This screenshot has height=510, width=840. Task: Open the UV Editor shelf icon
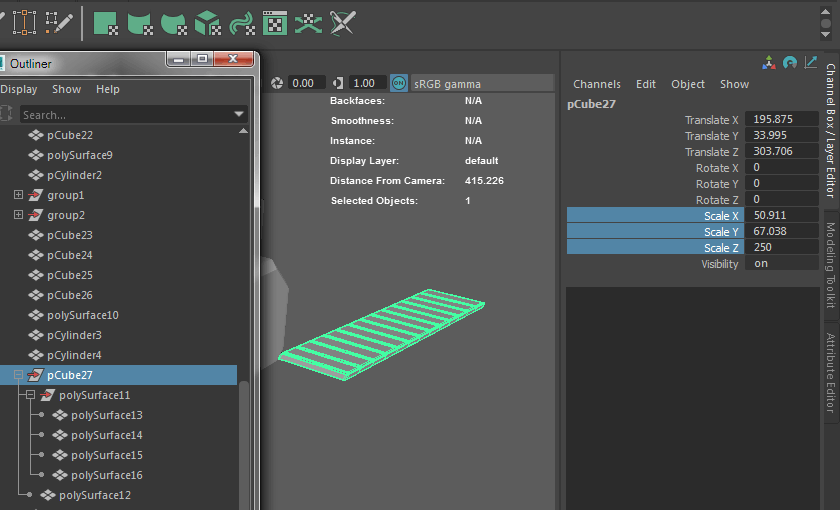coord(275,24)
